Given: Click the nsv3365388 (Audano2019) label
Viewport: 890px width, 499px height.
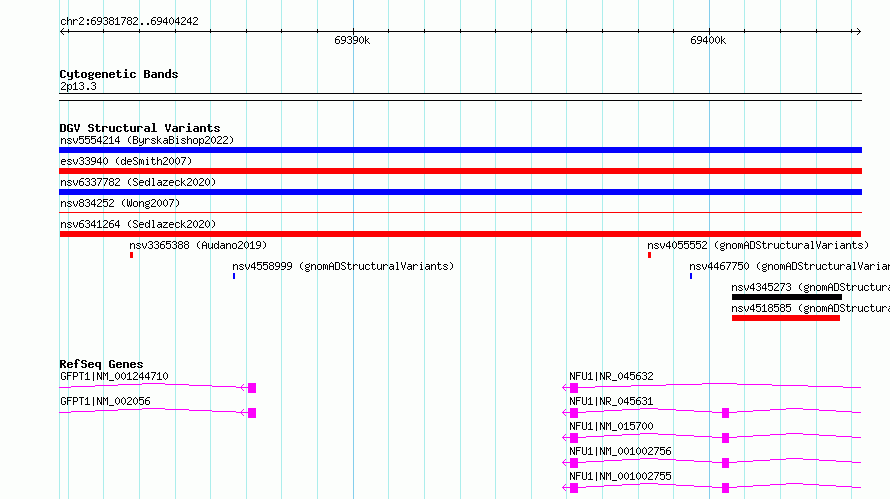Looking at the screenshot, I should 198,245.
